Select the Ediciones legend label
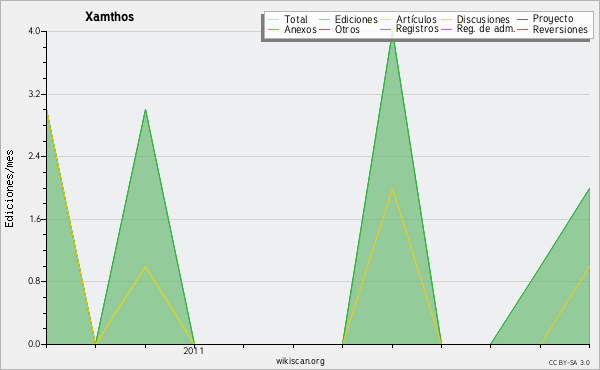 pos(356,19)
